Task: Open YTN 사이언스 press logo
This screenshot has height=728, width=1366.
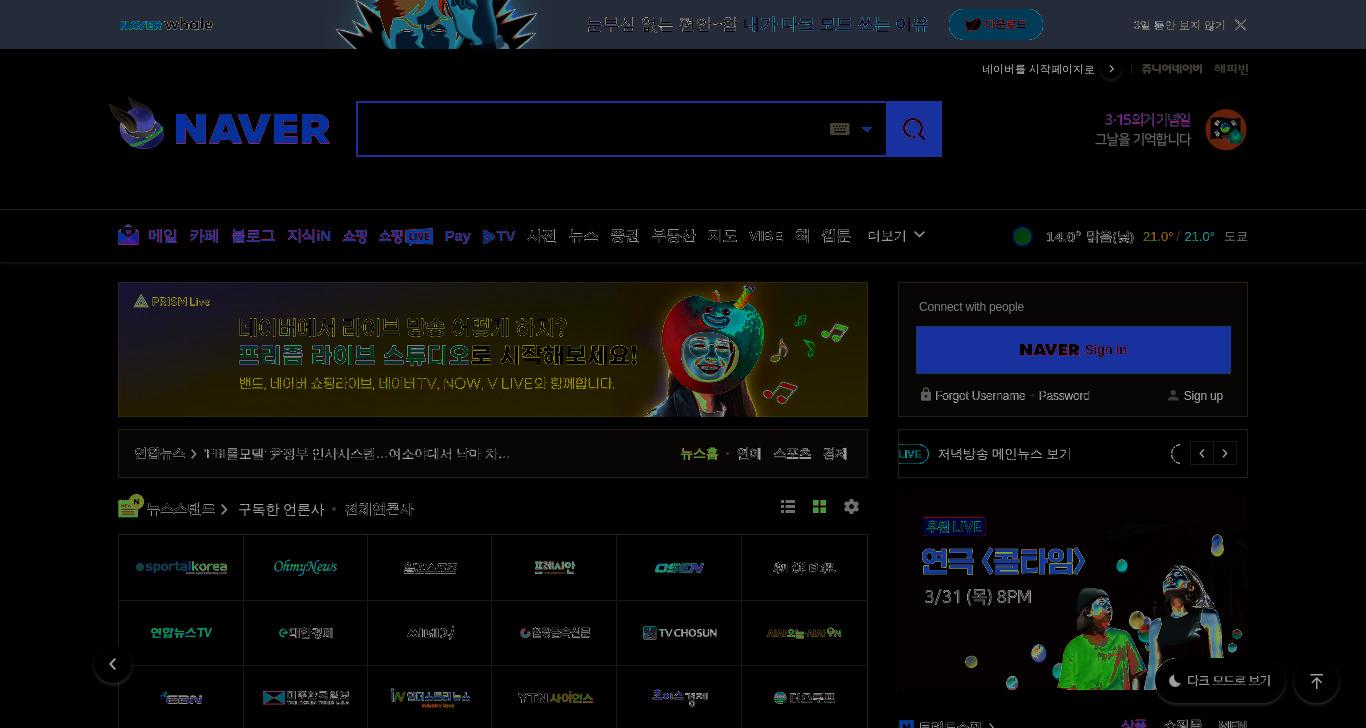Action: pos(555,697)
